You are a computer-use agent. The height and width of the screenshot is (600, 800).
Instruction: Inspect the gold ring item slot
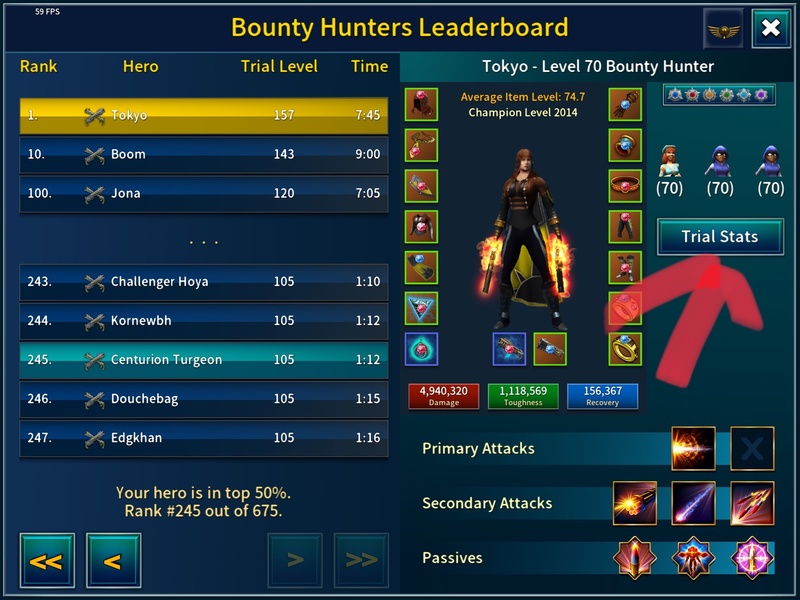[625, 349]
